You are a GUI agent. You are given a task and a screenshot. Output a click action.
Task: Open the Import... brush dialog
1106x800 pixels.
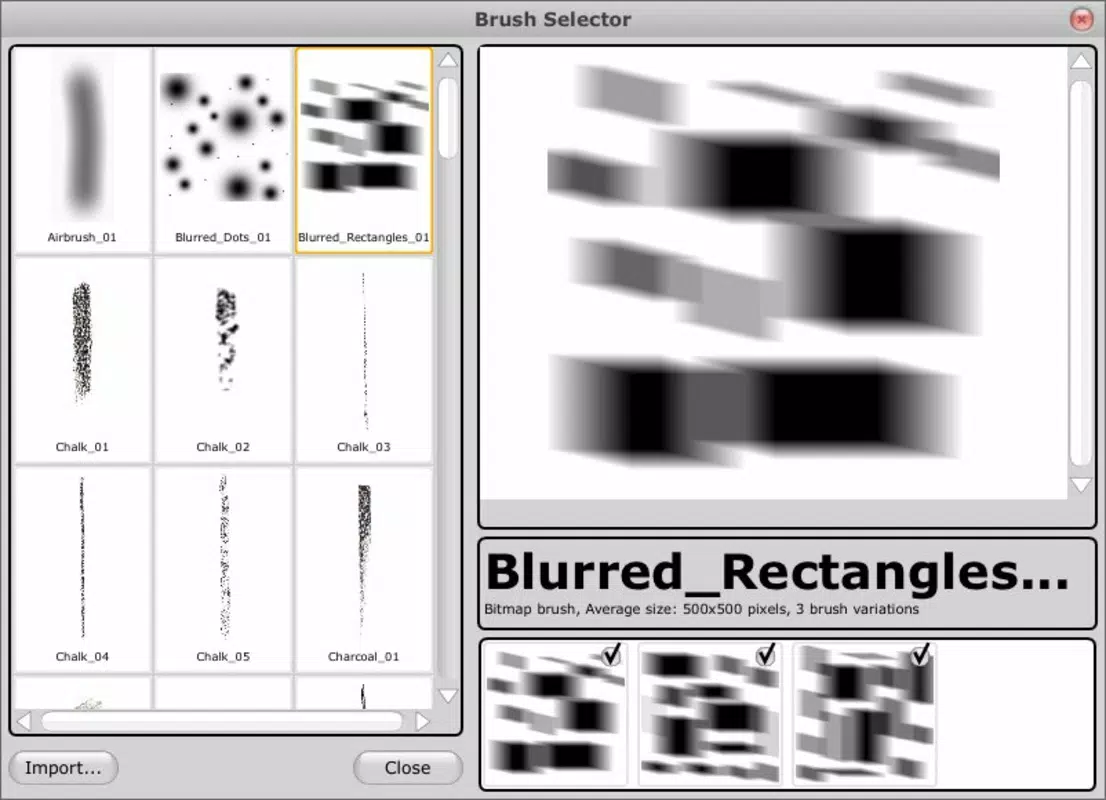[x=63, y=768]
